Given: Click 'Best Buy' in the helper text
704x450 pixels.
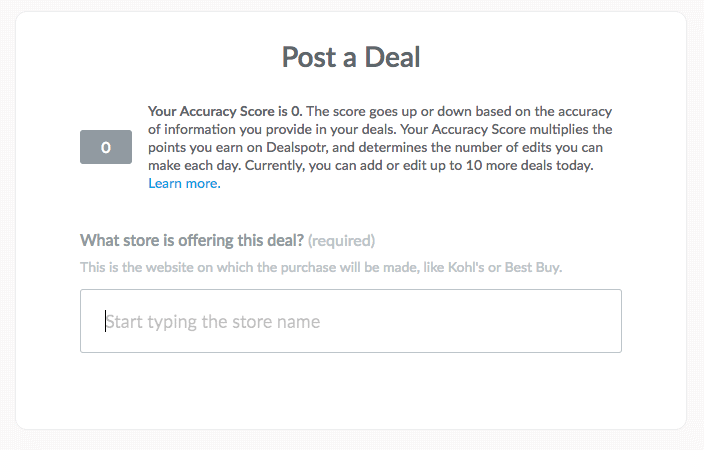Looking at the screenshot, I should [x=545, y=268].
